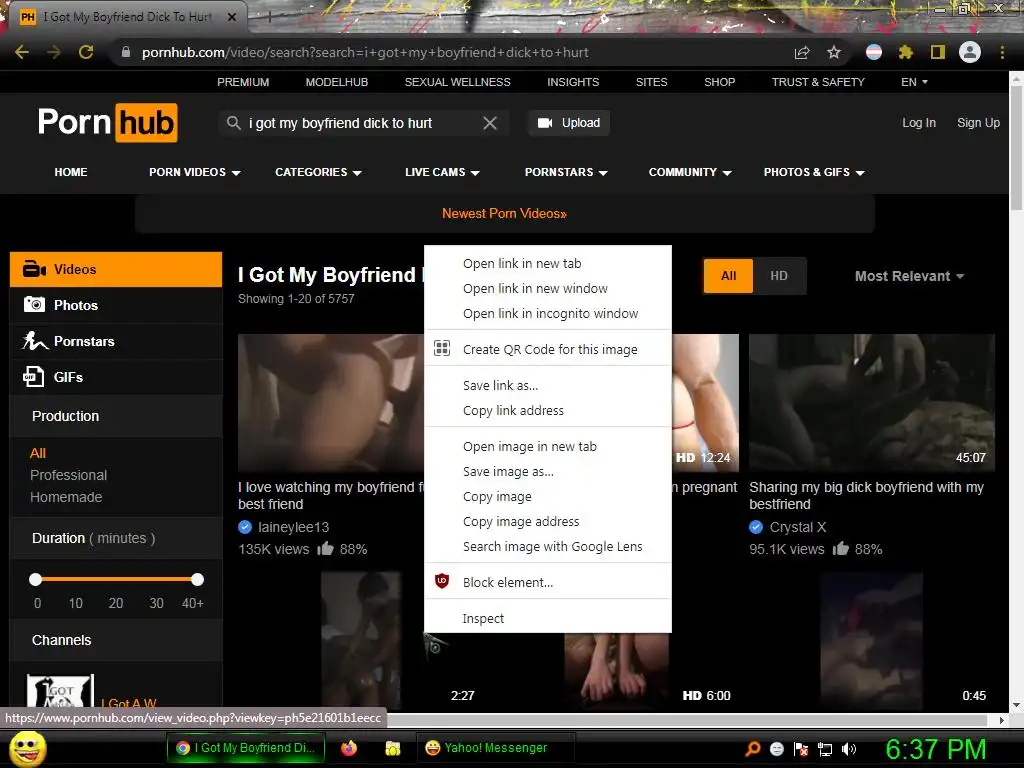This screenshot has height=768, width=1024.
Task: Expand the PORN VIDEOS nav dropdown
Action: point(195,172)
